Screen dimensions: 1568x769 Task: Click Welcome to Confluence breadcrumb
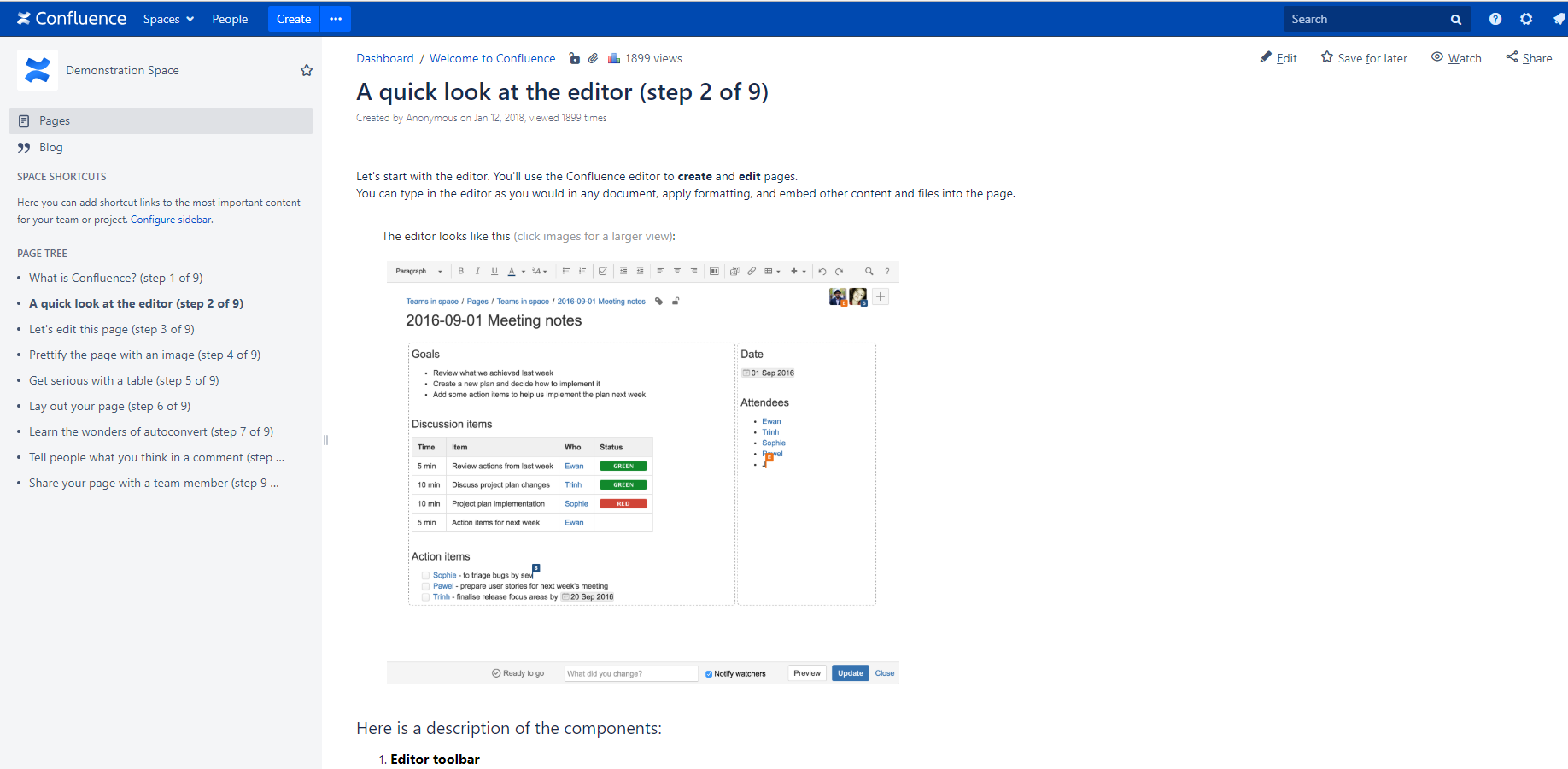492,58
